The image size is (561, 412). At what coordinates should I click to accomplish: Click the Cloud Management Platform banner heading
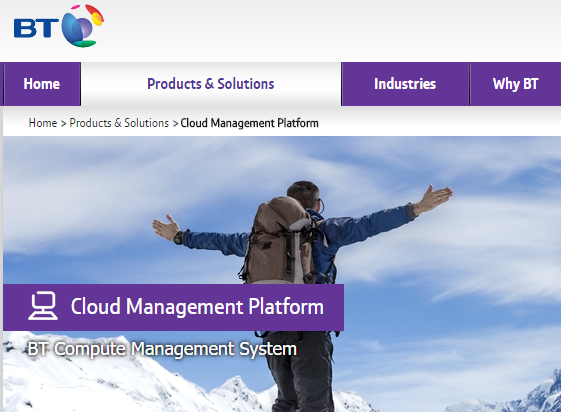(x=197, y=307)
